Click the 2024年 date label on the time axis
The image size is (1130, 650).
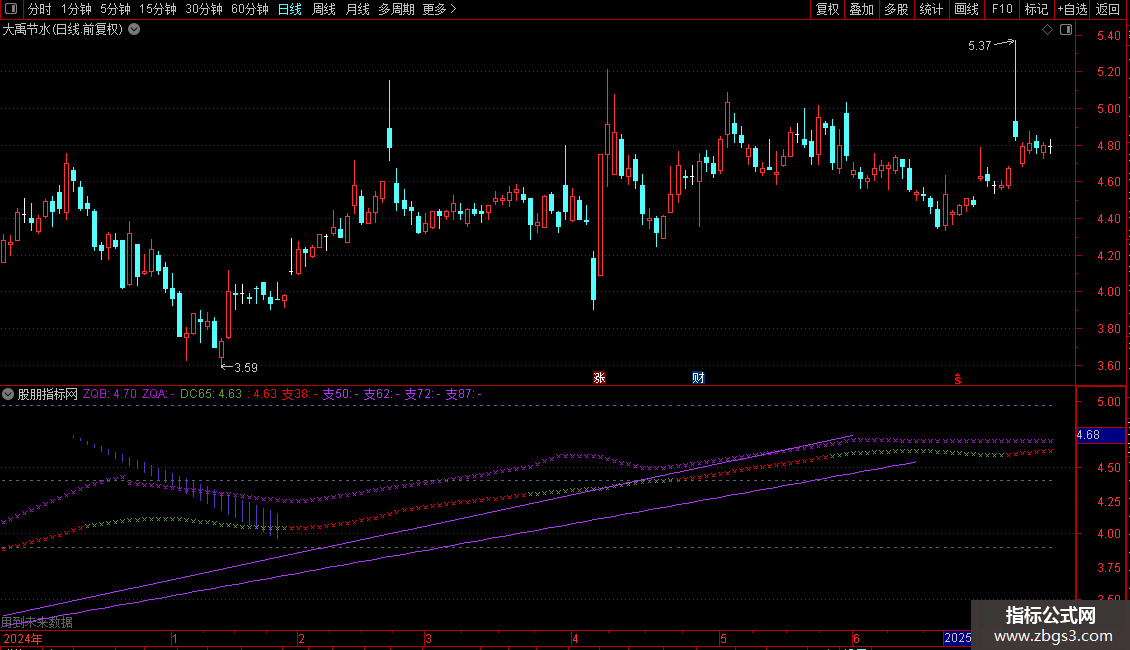[x=23, y=639]
